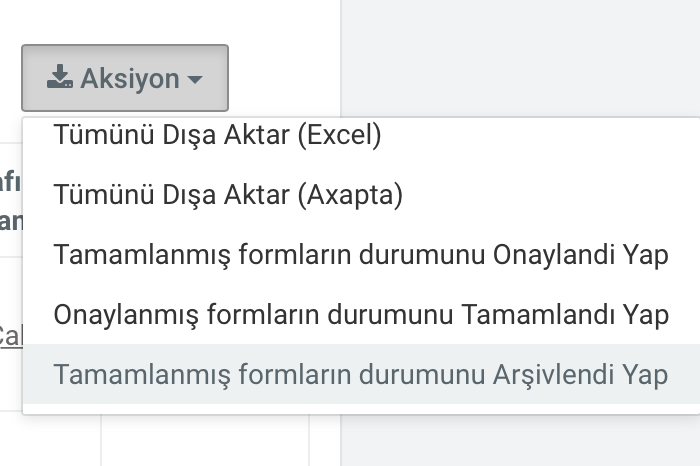Click the gray area beneath the dropdown menu
Image resolution: width=700 pixels, height=466 pixels.
click(x=520, y=440)
